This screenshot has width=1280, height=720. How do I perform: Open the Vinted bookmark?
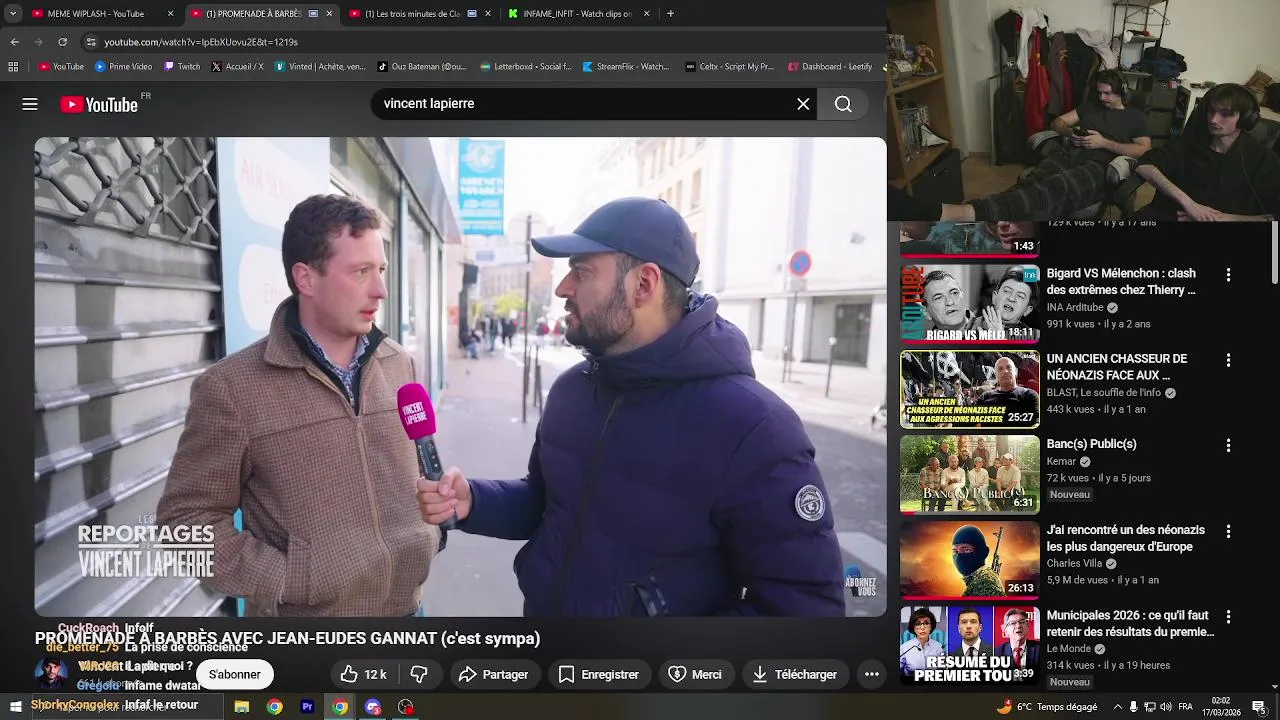tap(320, 67)
